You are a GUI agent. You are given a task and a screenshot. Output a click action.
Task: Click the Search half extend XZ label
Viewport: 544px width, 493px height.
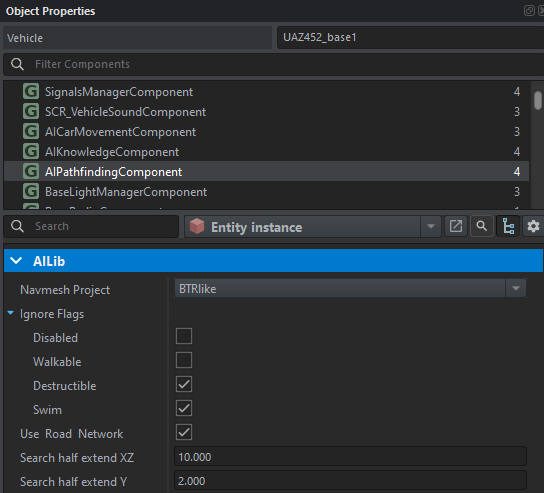[77, 458]
